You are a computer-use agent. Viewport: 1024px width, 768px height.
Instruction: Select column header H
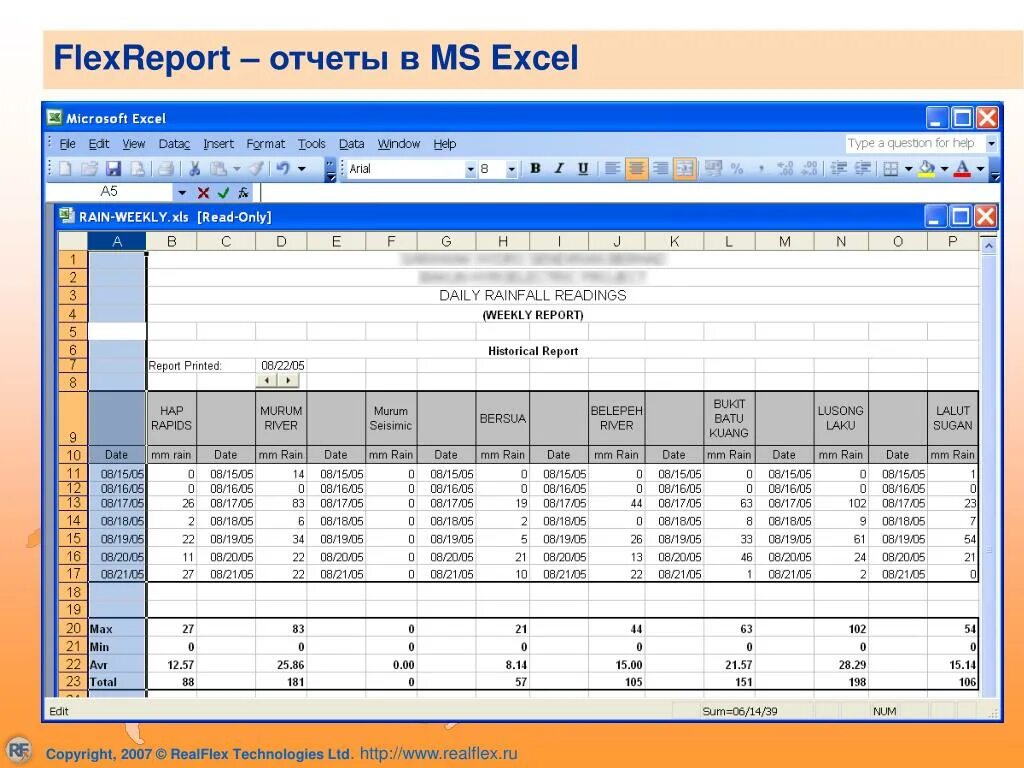click(x=503, y=242)
